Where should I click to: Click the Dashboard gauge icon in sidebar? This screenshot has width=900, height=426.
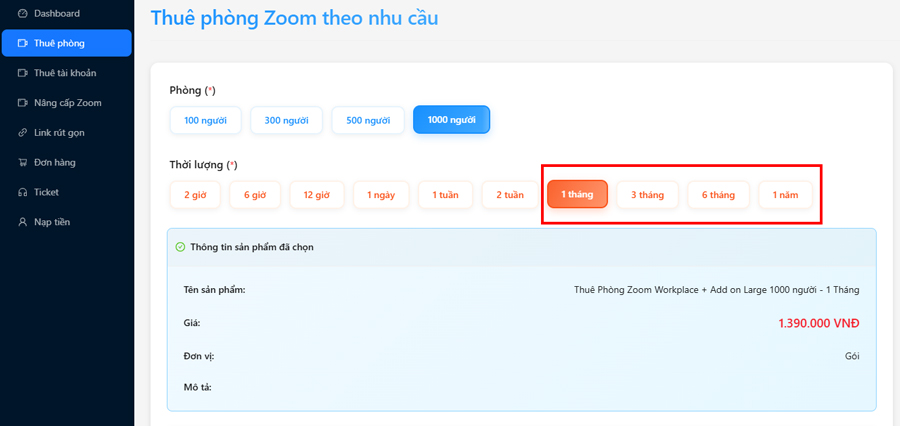[23, 13]
